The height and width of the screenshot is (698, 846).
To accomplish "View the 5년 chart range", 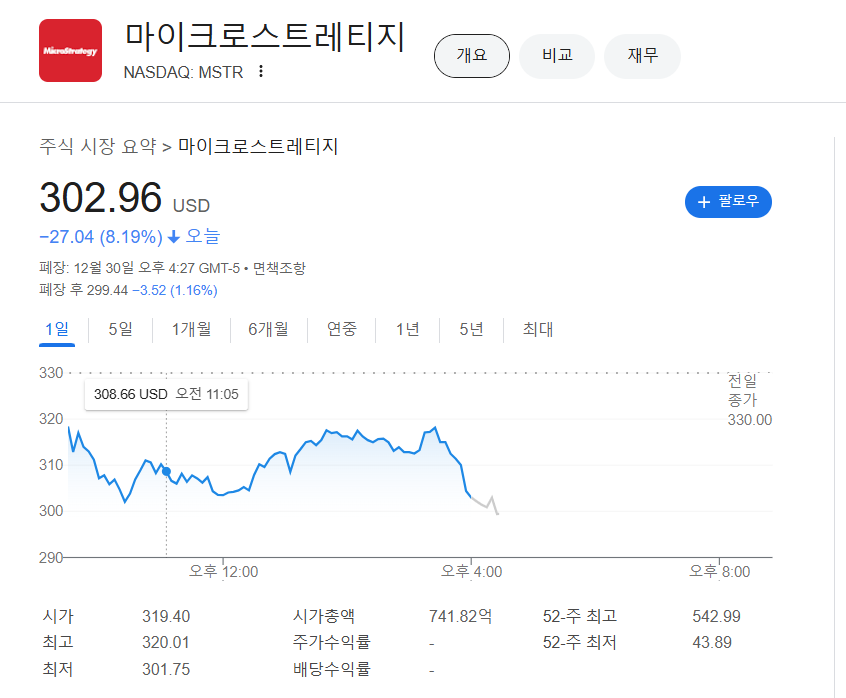I will click(471, 329).
